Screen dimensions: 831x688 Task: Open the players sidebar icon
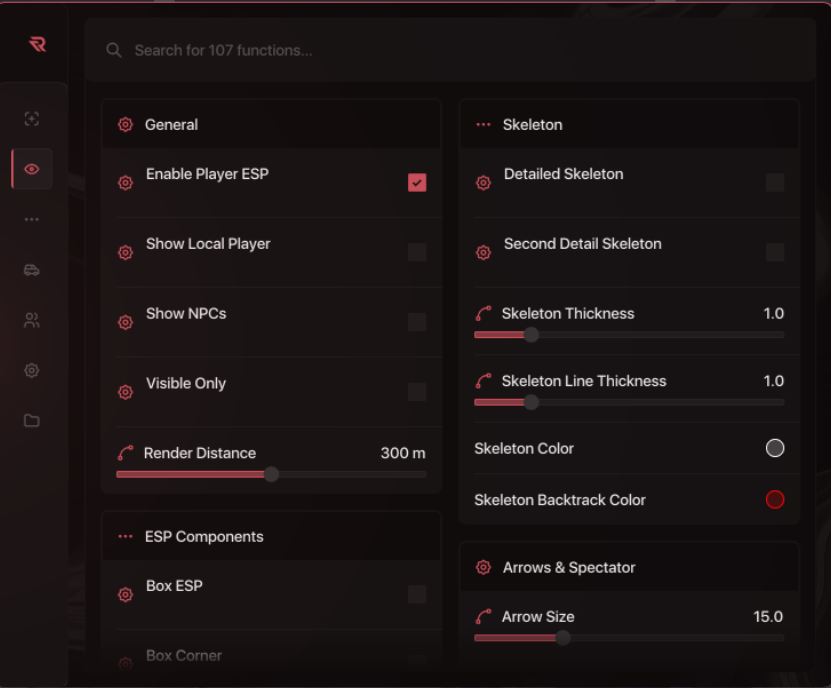[31, 320]
